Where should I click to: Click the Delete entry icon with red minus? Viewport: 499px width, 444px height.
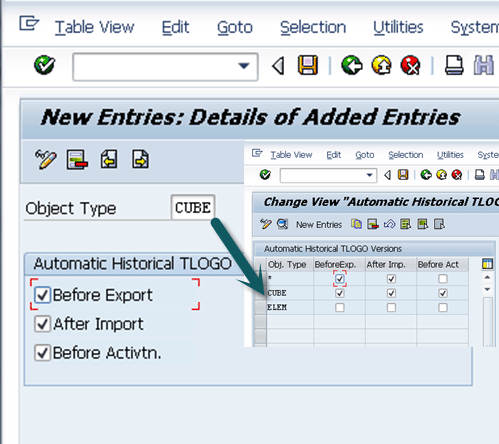coord(77,160)
